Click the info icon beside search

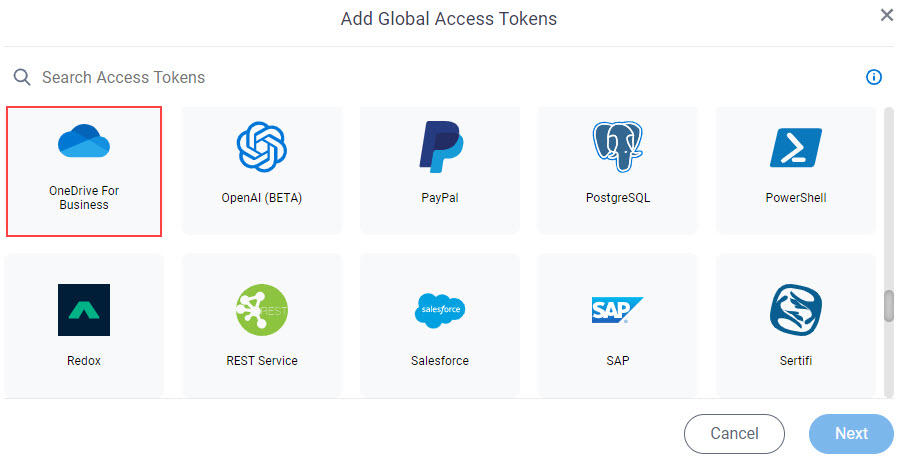pyautogui.click(x=874, y=77)
